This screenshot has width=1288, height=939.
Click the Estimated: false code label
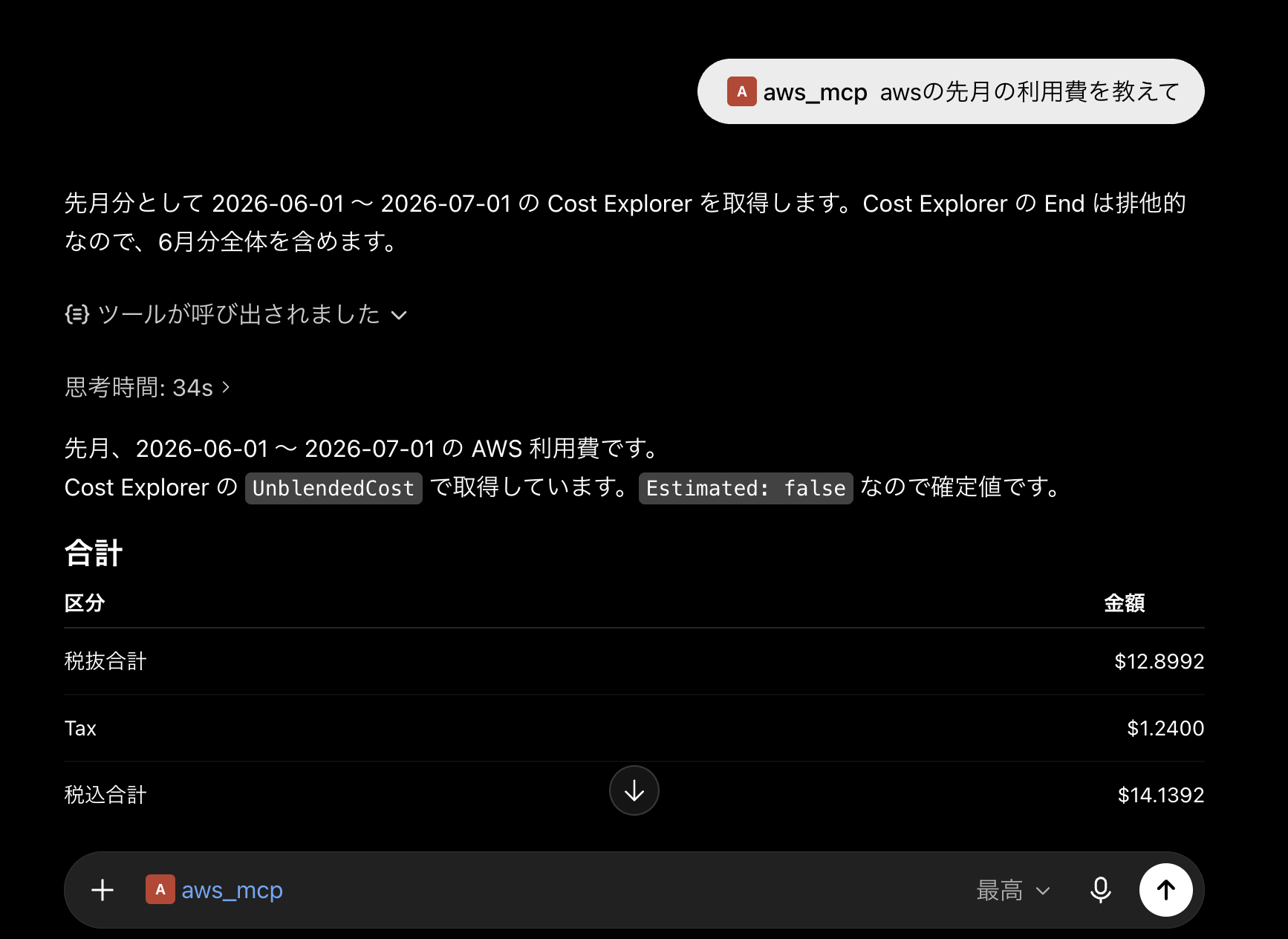[x=746, y=488]
